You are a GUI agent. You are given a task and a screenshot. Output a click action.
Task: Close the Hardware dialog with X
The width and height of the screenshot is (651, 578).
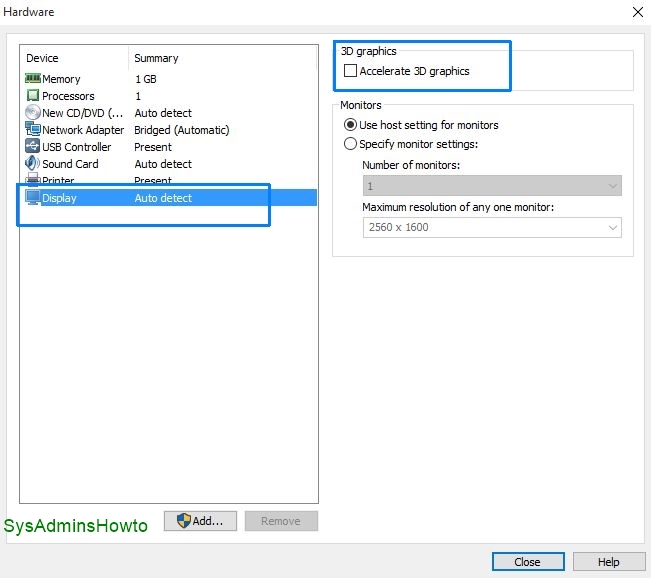click(637, 12)
